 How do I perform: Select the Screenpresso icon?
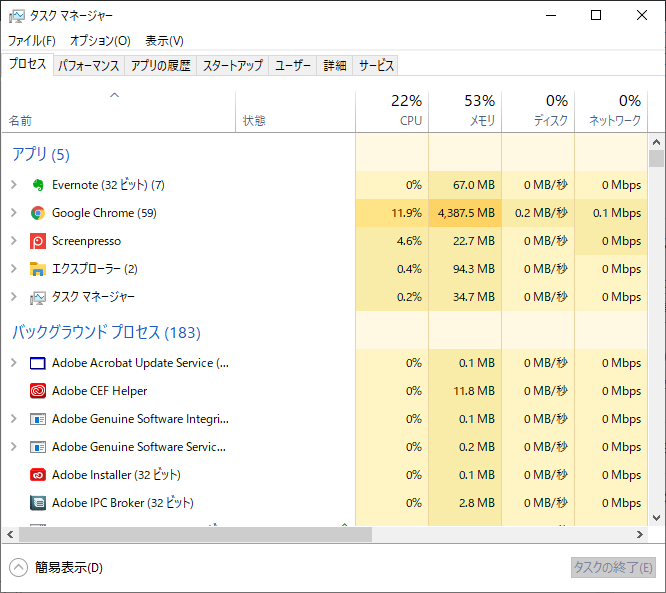tap(38, 241)
